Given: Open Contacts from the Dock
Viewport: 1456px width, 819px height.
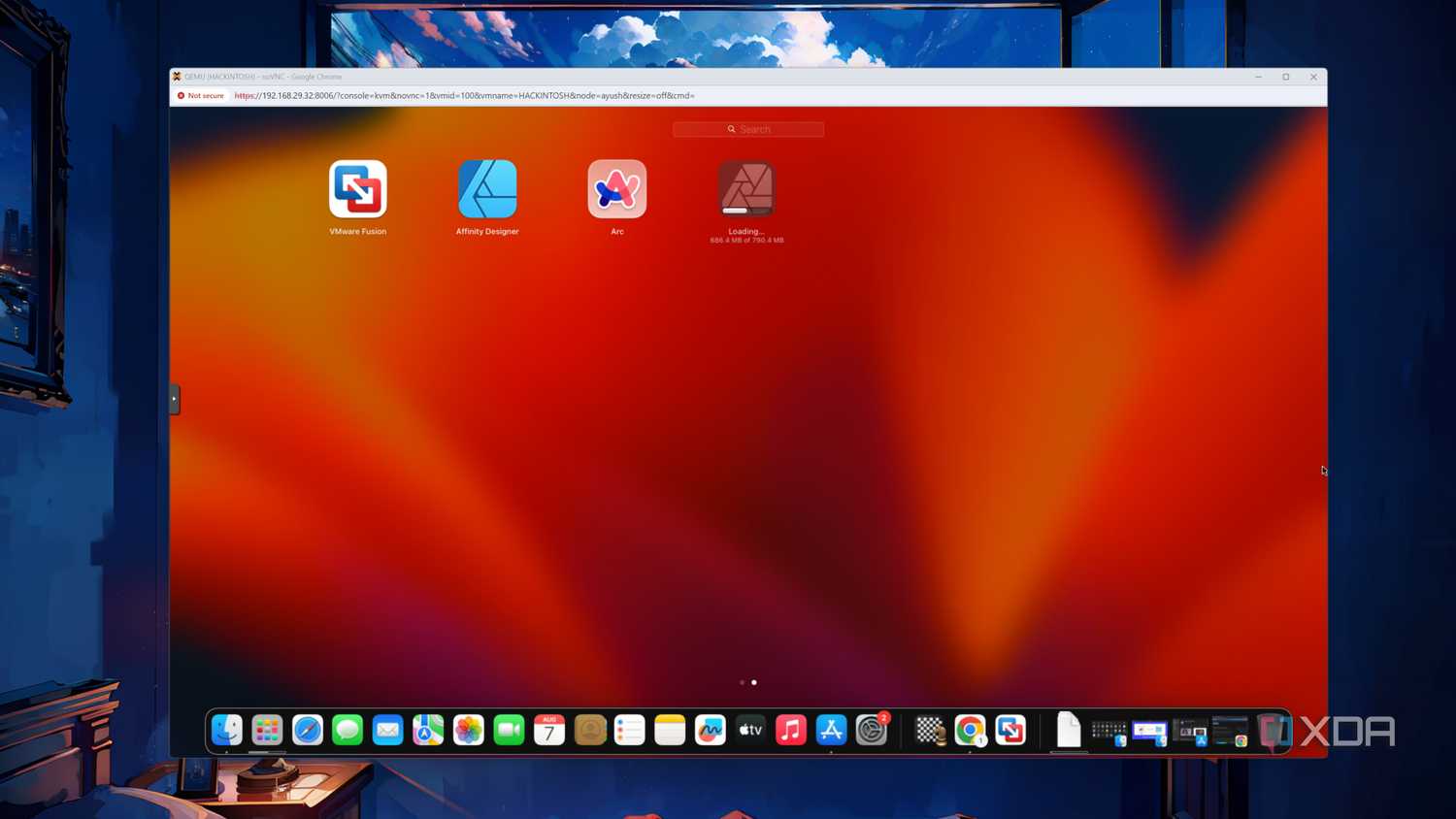Looking at the screenshot, I should (x=589, y=730).
